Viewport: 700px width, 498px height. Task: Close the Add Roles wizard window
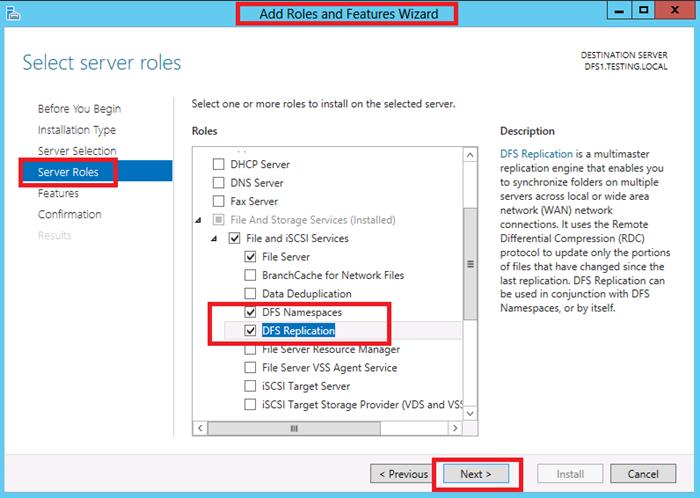tap(675, 10)
